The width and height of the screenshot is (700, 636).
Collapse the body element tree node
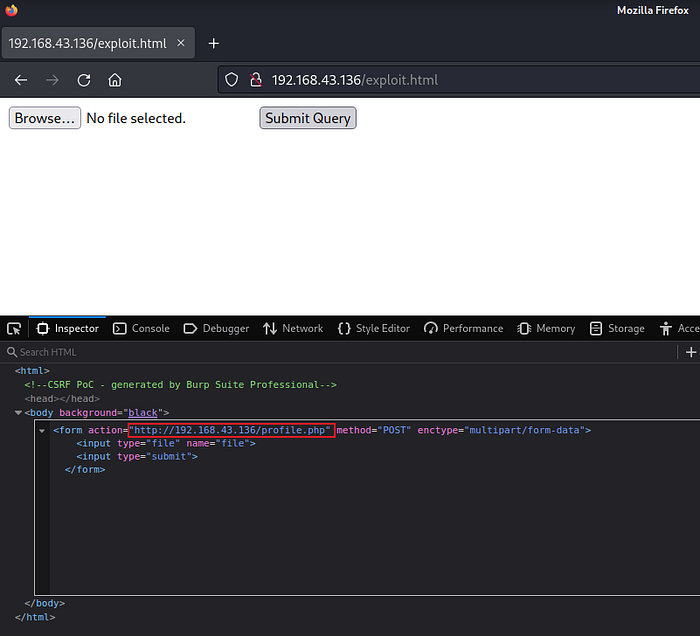pyautogui.click(x=19, y=413)
